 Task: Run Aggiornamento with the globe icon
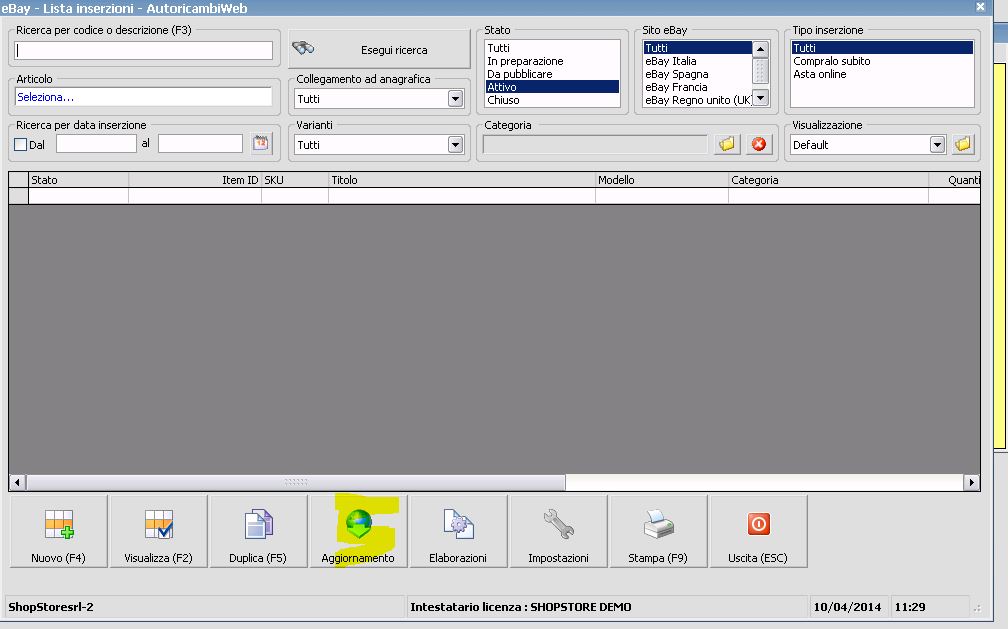[x=358, y=531]
